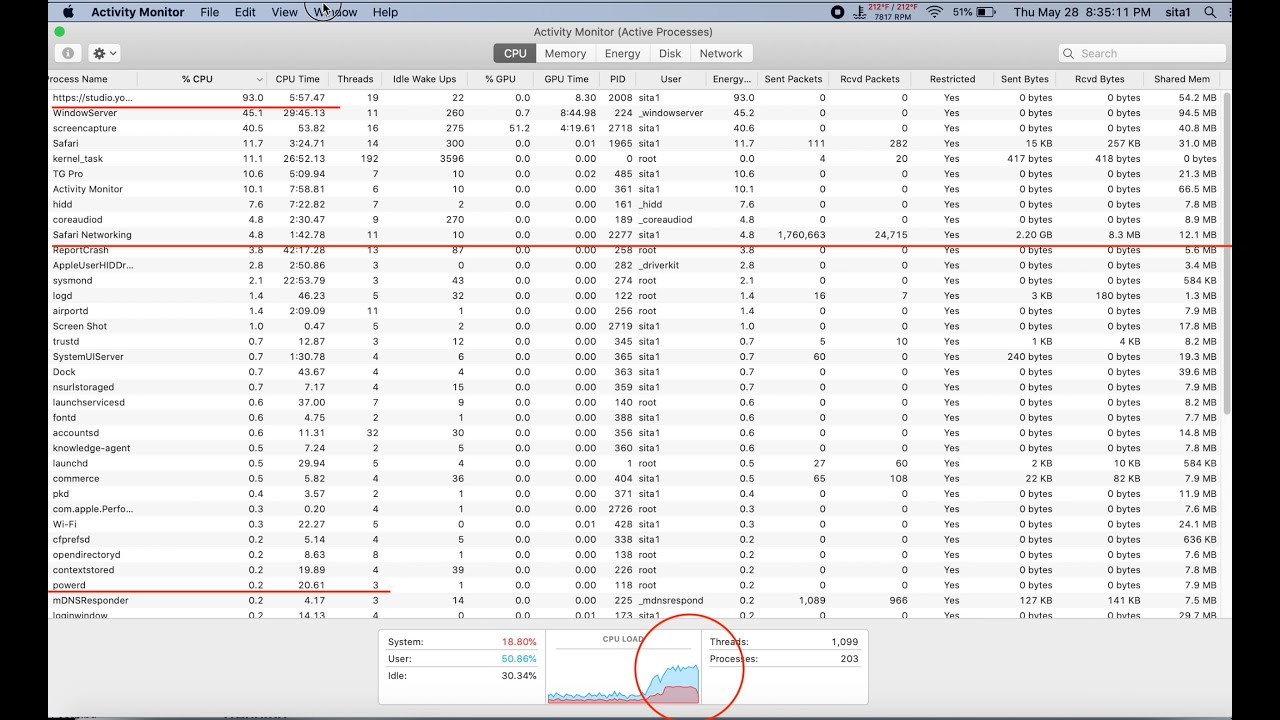
Task: Open the gear action dropdown
Action: point(104,53)
